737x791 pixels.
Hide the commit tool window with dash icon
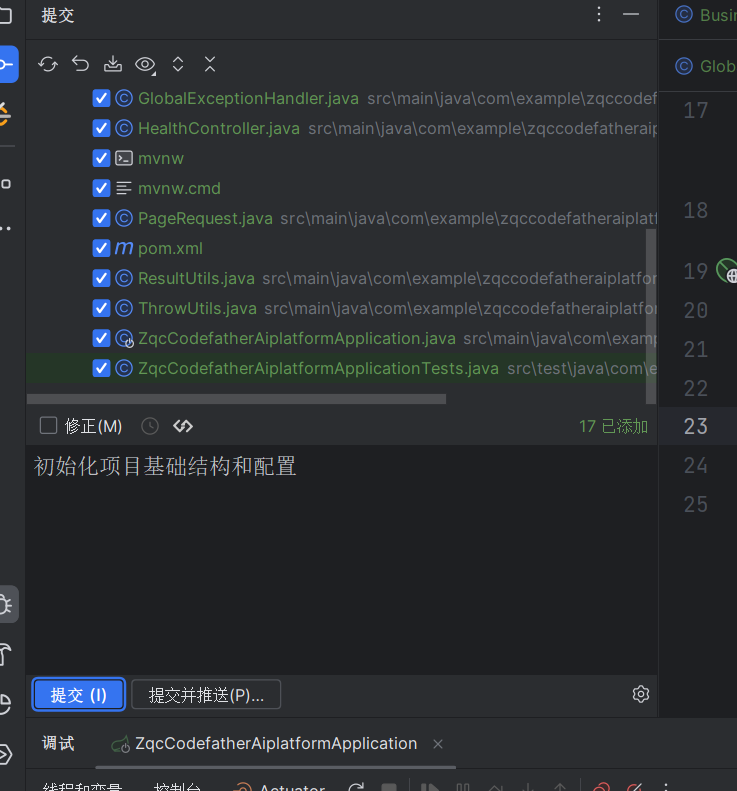[x=631, y=14]
